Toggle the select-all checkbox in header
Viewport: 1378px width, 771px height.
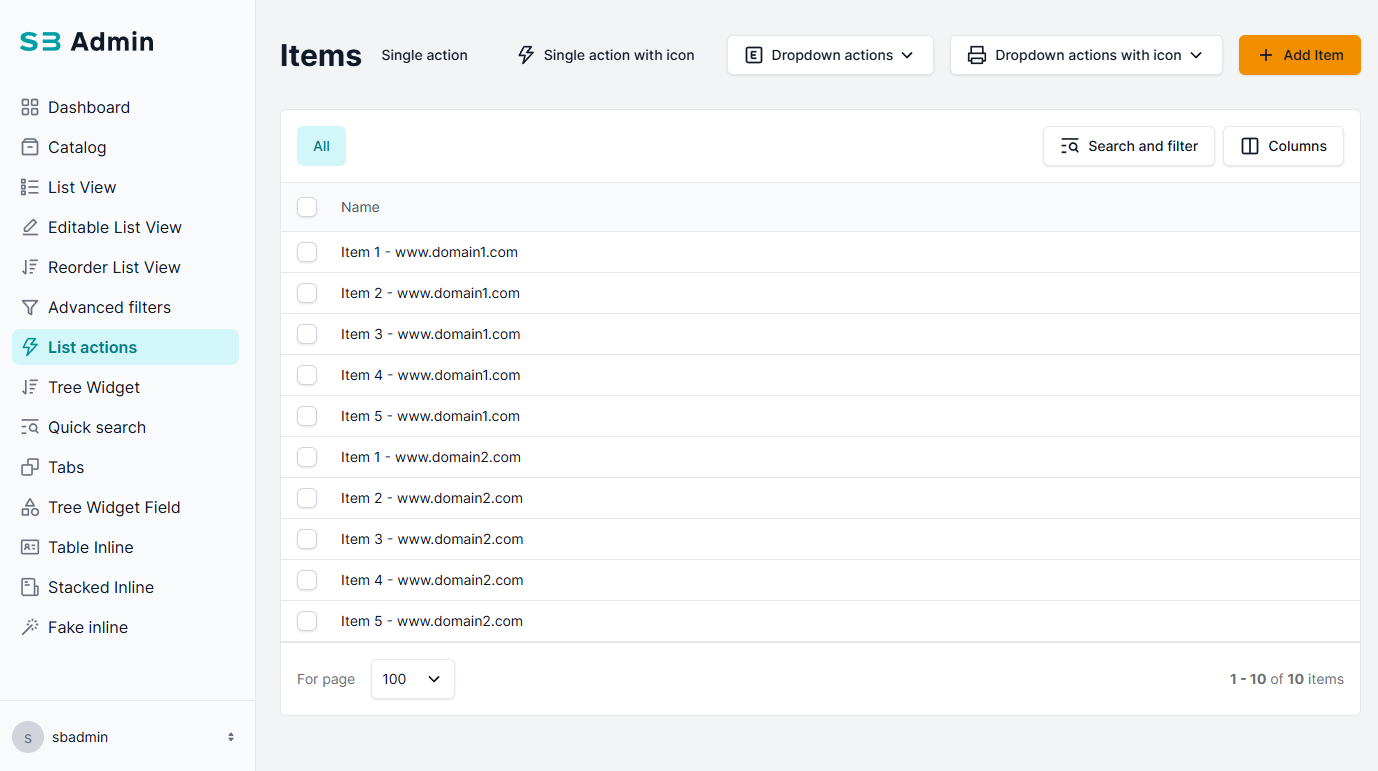coord(307,207)
